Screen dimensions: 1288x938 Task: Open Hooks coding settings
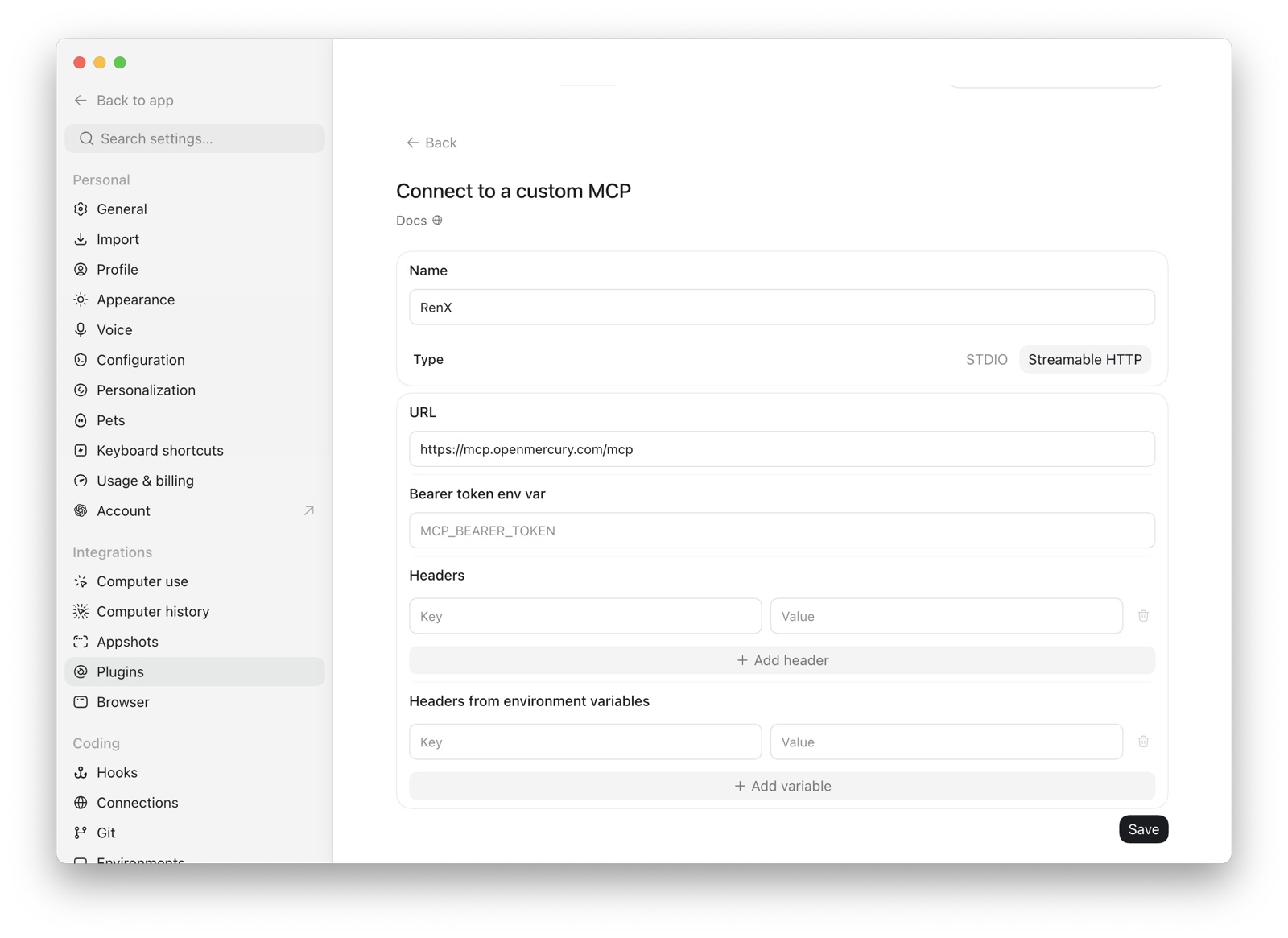point(195,773)
